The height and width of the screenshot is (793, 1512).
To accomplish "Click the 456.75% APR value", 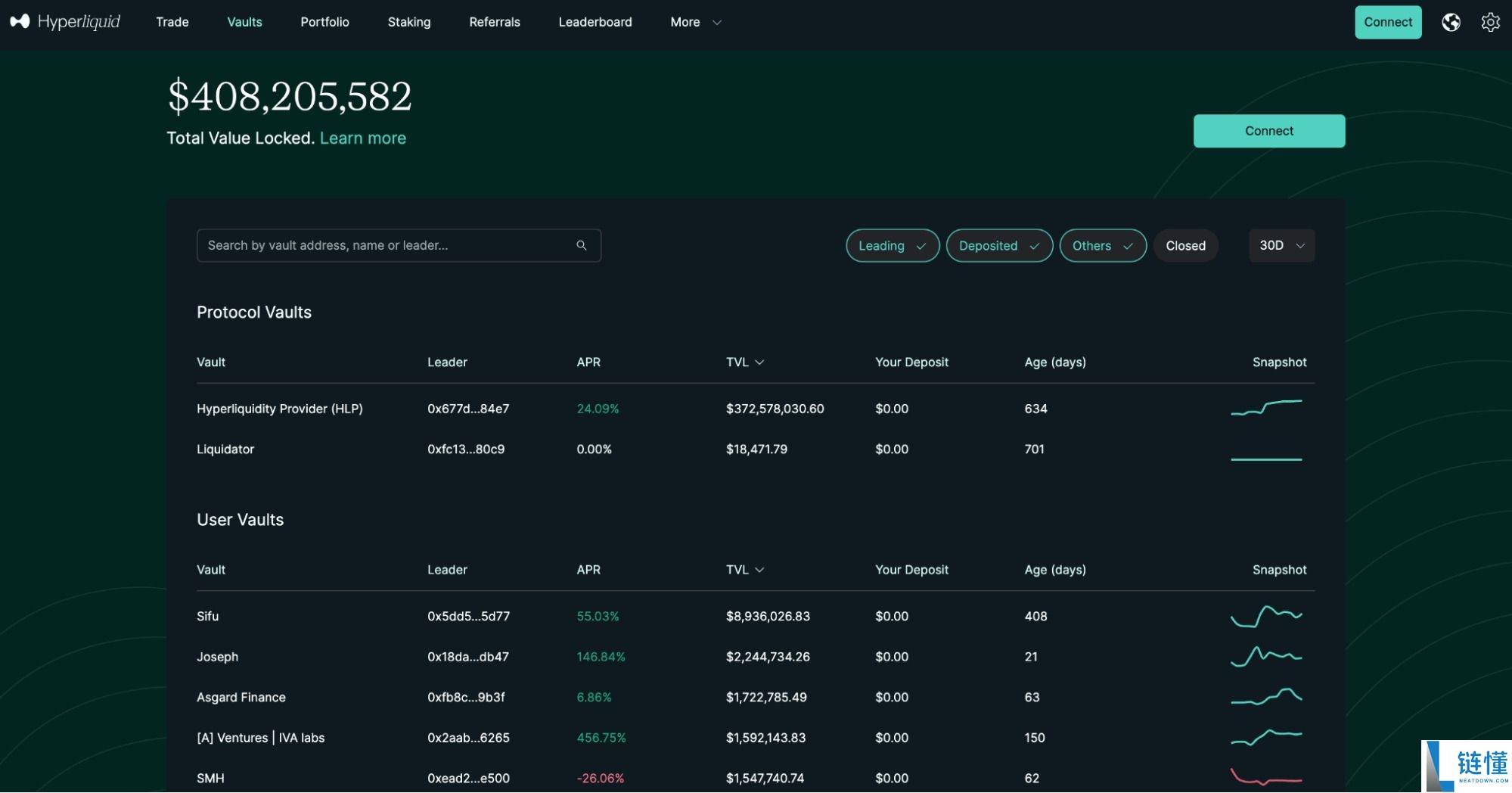I will tap(601, 738).
